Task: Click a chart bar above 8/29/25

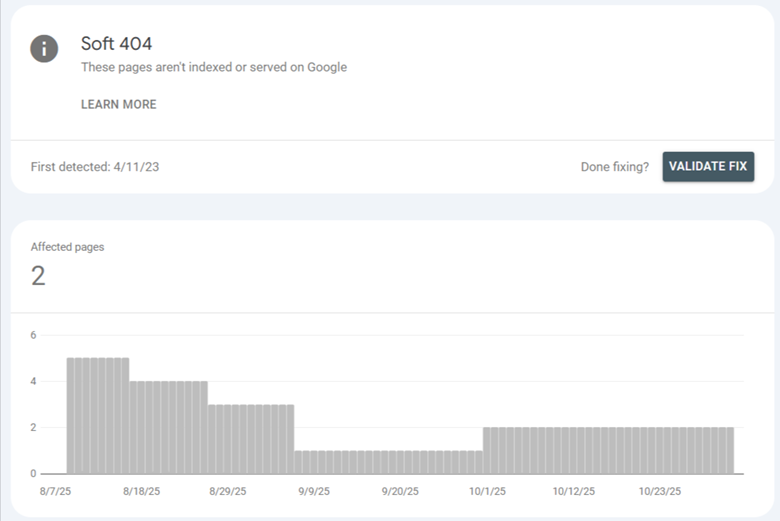Action: coord(229,438)
